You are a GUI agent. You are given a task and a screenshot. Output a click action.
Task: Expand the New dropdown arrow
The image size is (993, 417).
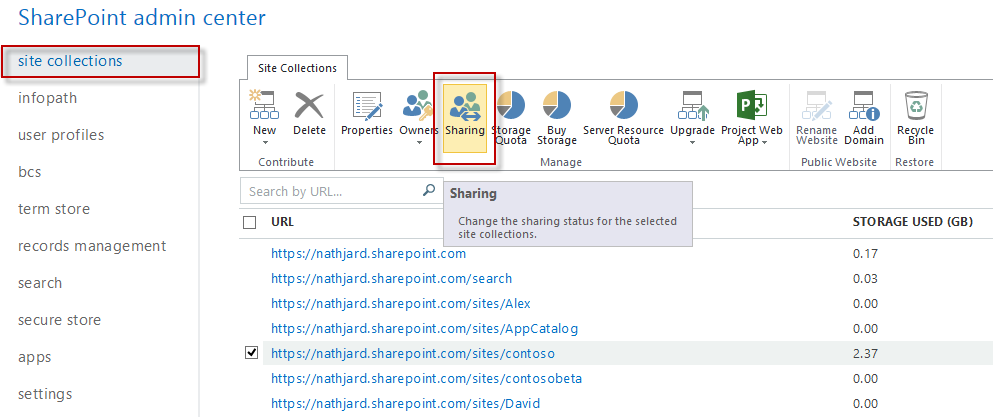[264, 143]
